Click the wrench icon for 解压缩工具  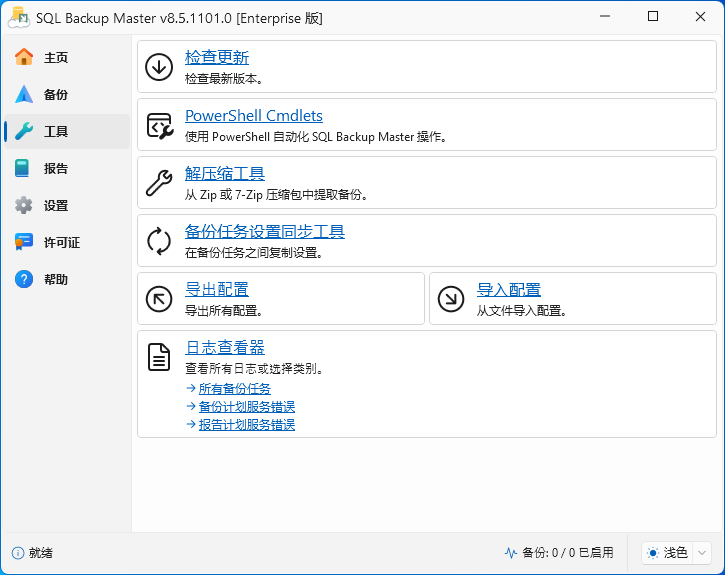point(159,183)
